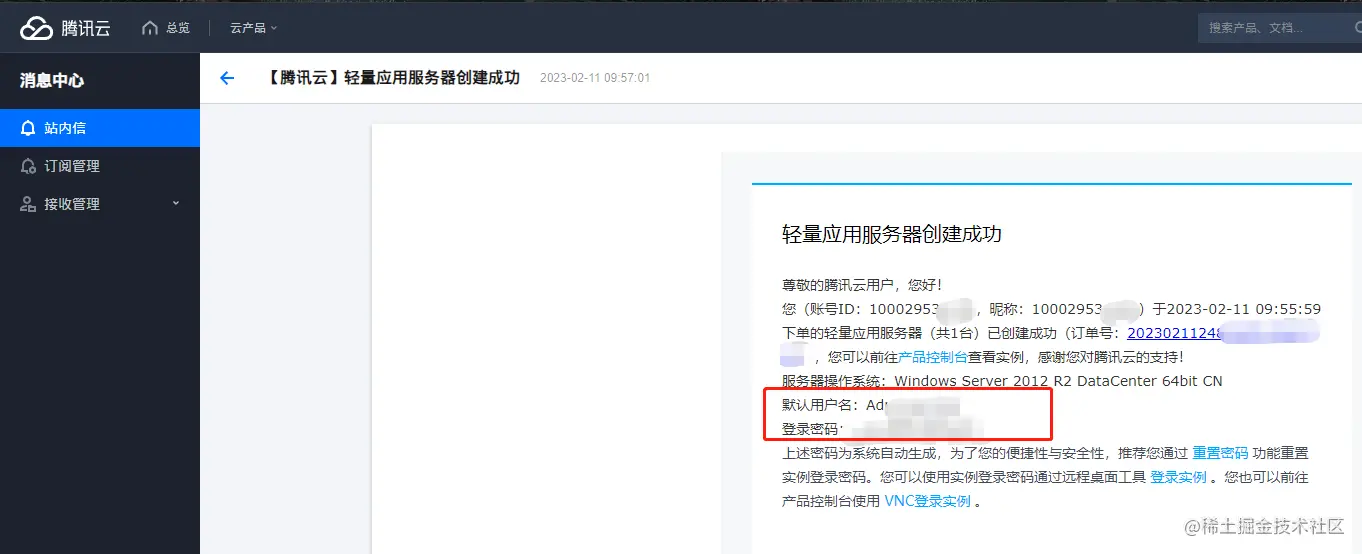Open the VNC登录实例 link
The width and height of the screenshot is (1362, 554).
pyautogui.click(x=927, y=501)
